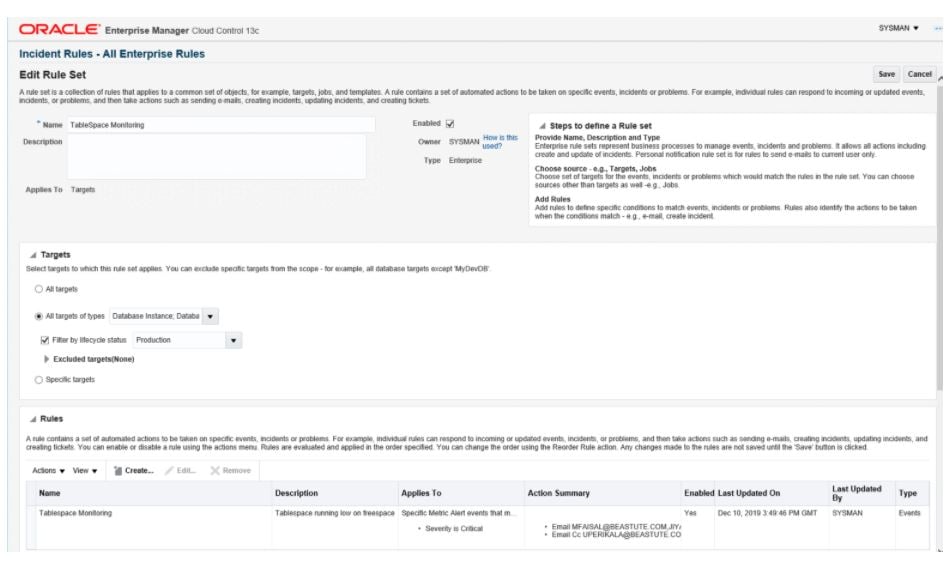The width and height of the screenshot is (950, 570).
Task: Collapse Steps to define a Rule set
Action: pyautogui.click(x=542, y=126)
